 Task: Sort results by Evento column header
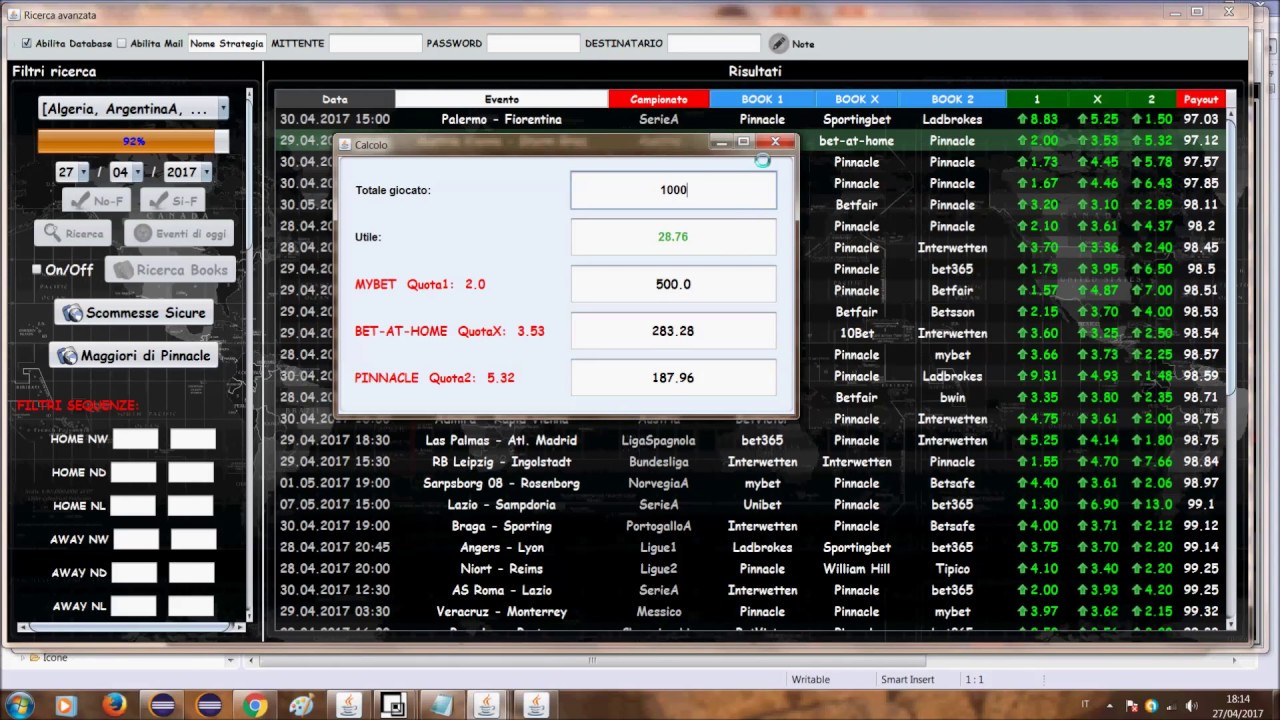coord(502,99)
